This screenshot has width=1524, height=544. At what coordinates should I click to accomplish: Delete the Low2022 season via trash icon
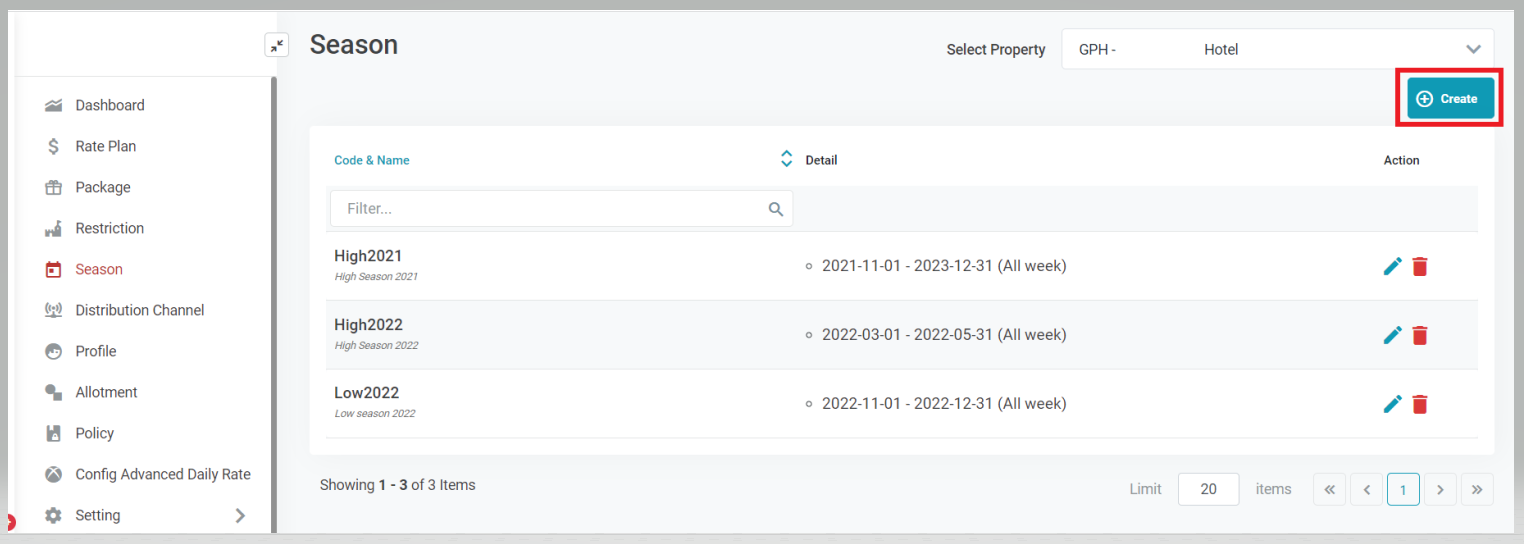pyautogui.click(x=1420, y=404)
